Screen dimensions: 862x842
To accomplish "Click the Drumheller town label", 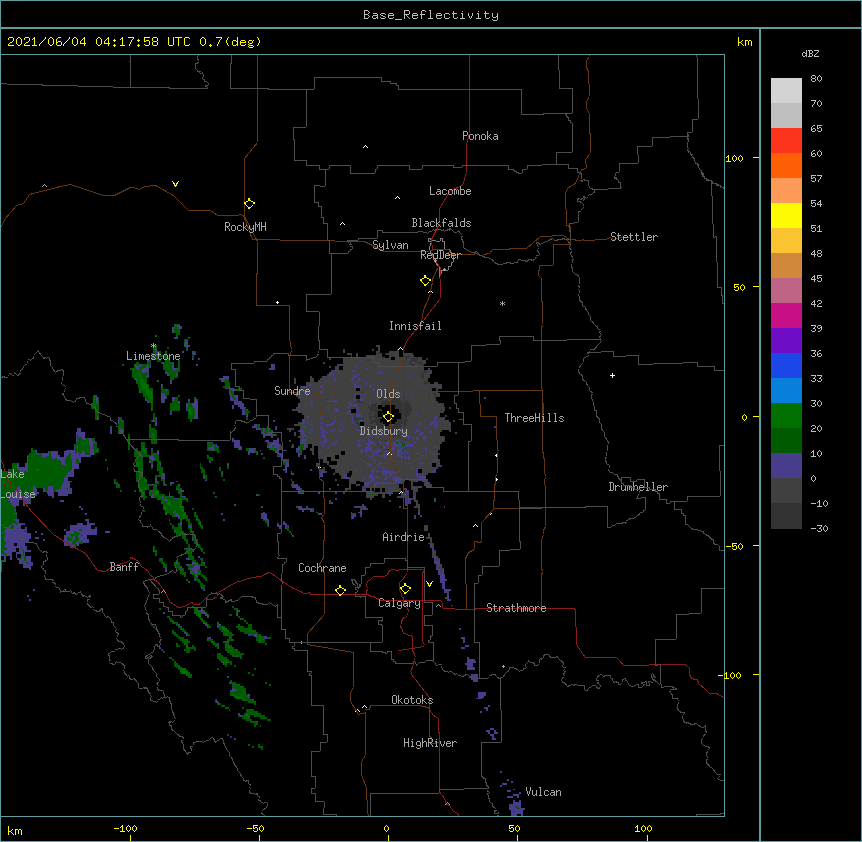I will point(638,487).
